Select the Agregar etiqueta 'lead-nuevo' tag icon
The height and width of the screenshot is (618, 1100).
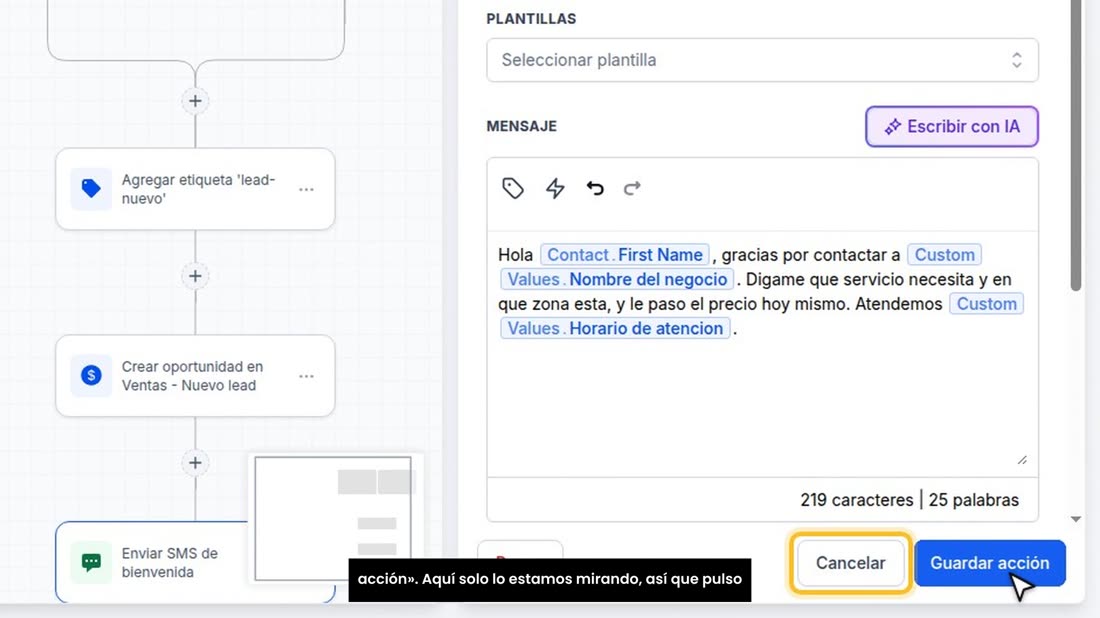pos(91,189)
